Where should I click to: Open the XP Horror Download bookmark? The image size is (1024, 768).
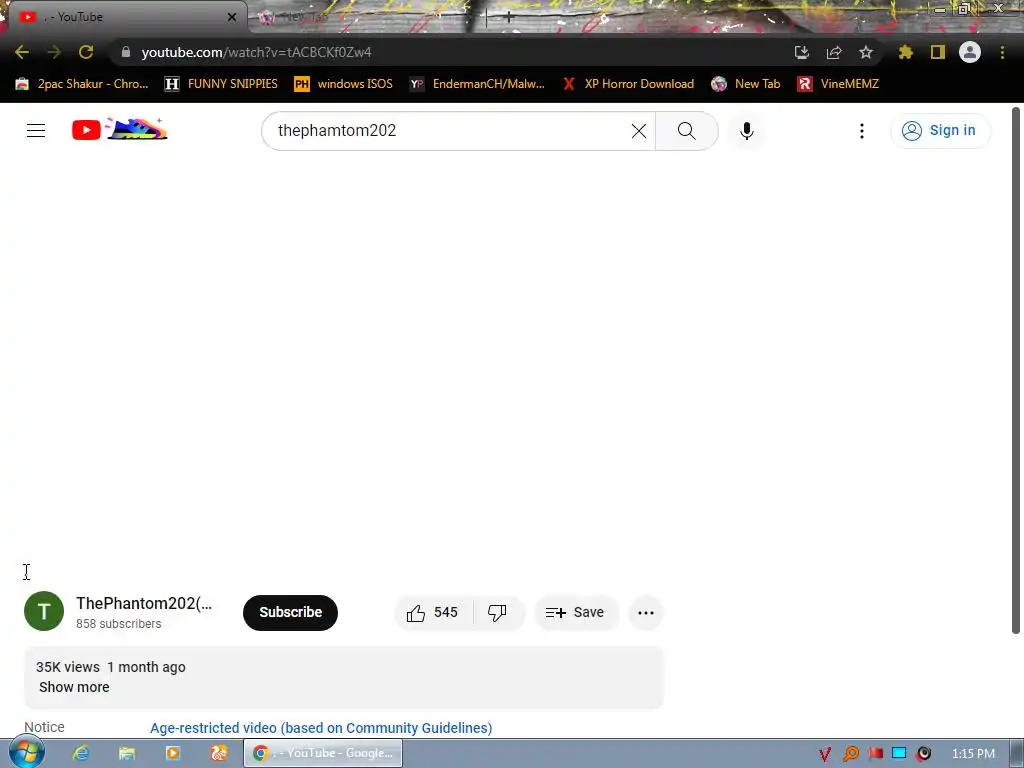click(x=629, y=84)
